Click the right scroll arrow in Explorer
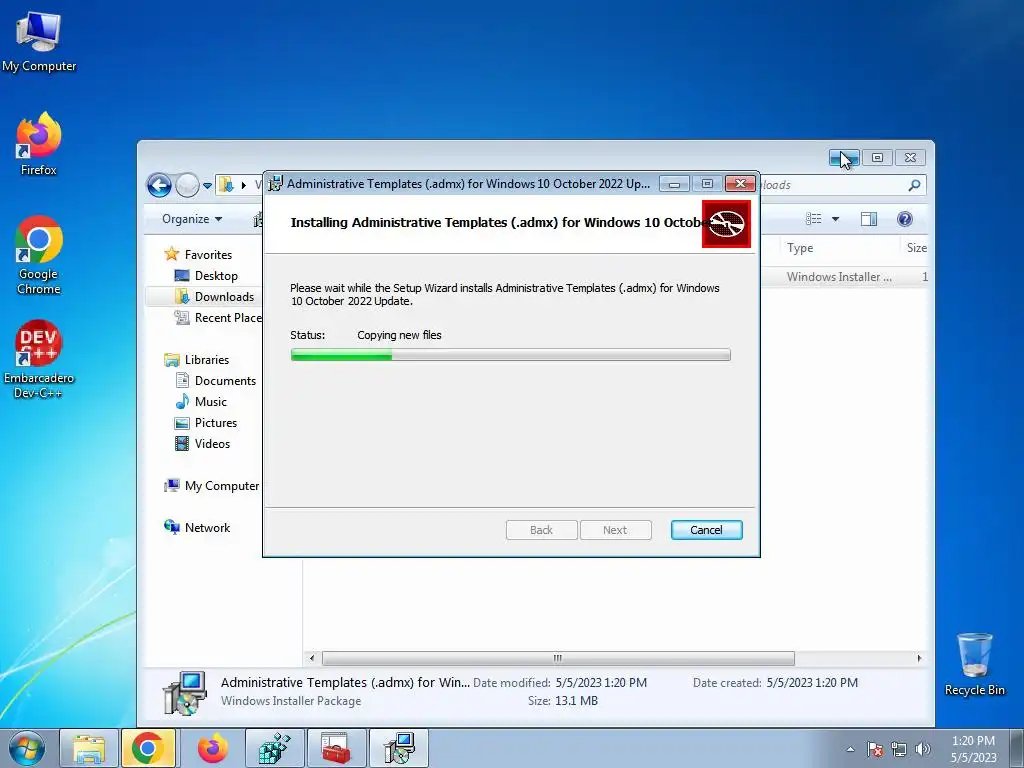Viewport: 1024px width, 768px height. pos(920,658)
